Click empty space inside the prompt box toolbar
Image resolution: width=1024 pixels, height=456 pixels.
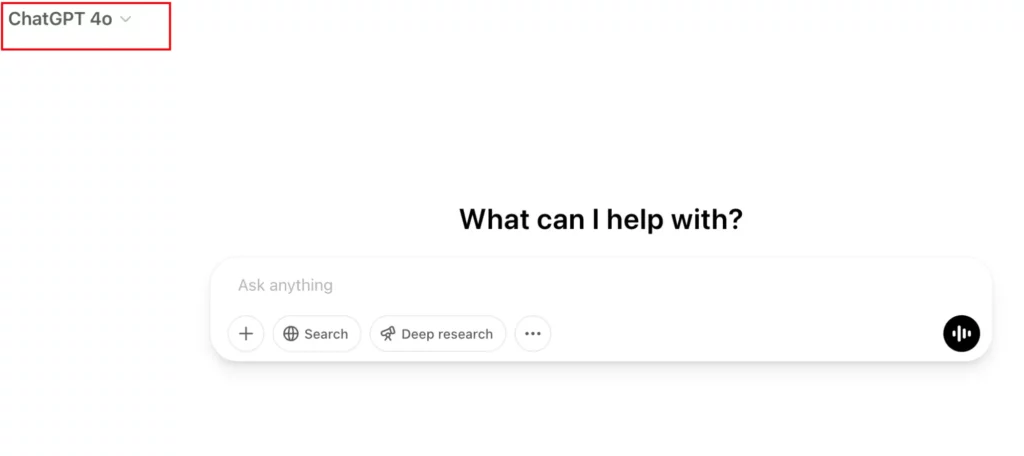[740, 334]
